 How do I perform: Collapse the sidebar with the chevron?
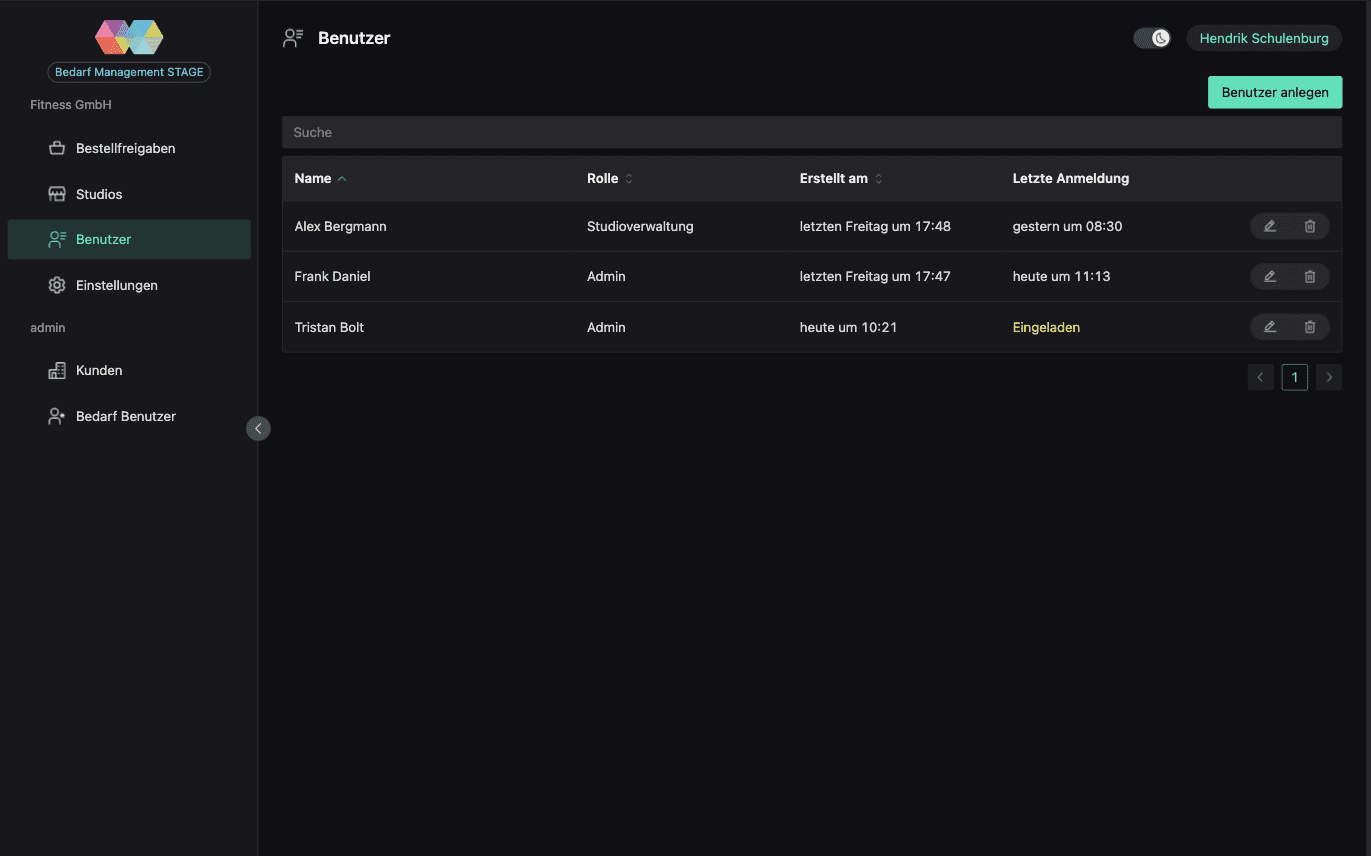[258, 428]
